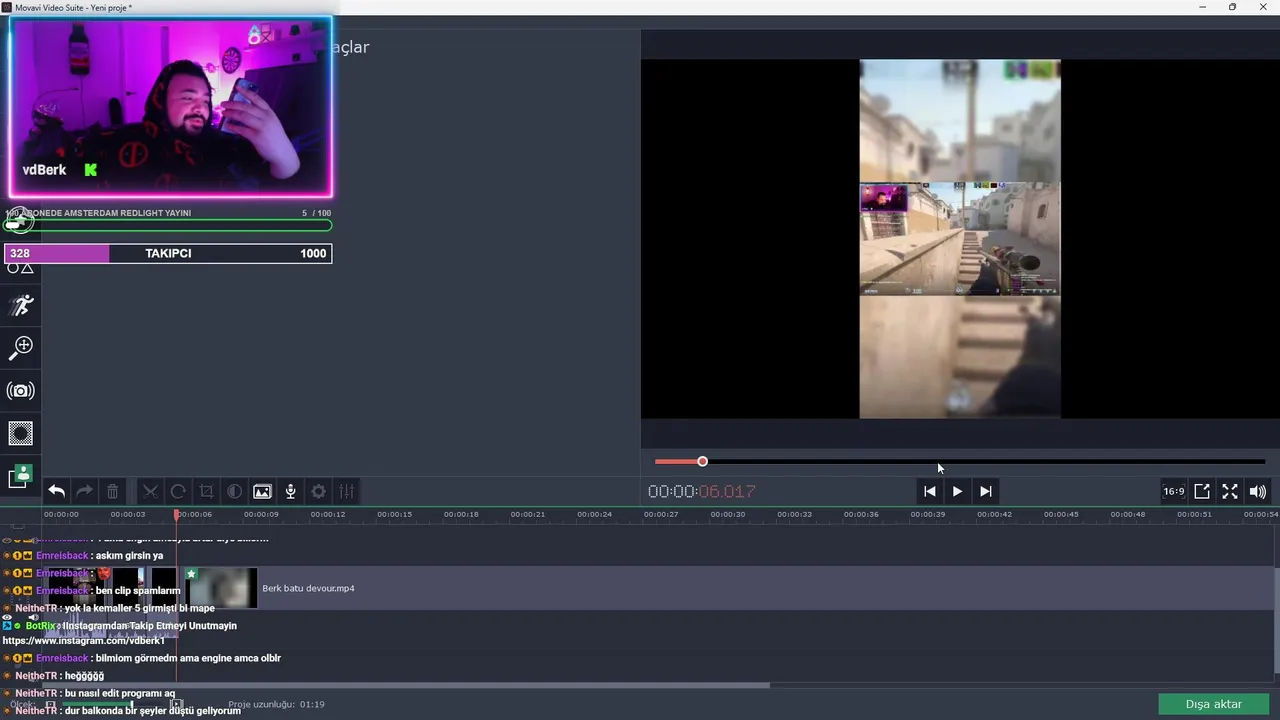Delete the selected clip with trash icon
Viewport: 1280px width, 720px height.
click(x=113, y=491)
